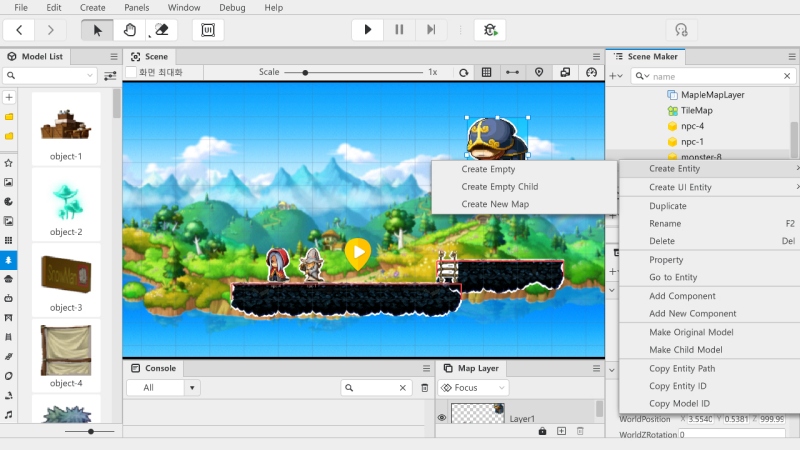800x450 pixels.
Task: Toggle the location marker icon in Scene toolbar
Action: [x=539, y=72]
